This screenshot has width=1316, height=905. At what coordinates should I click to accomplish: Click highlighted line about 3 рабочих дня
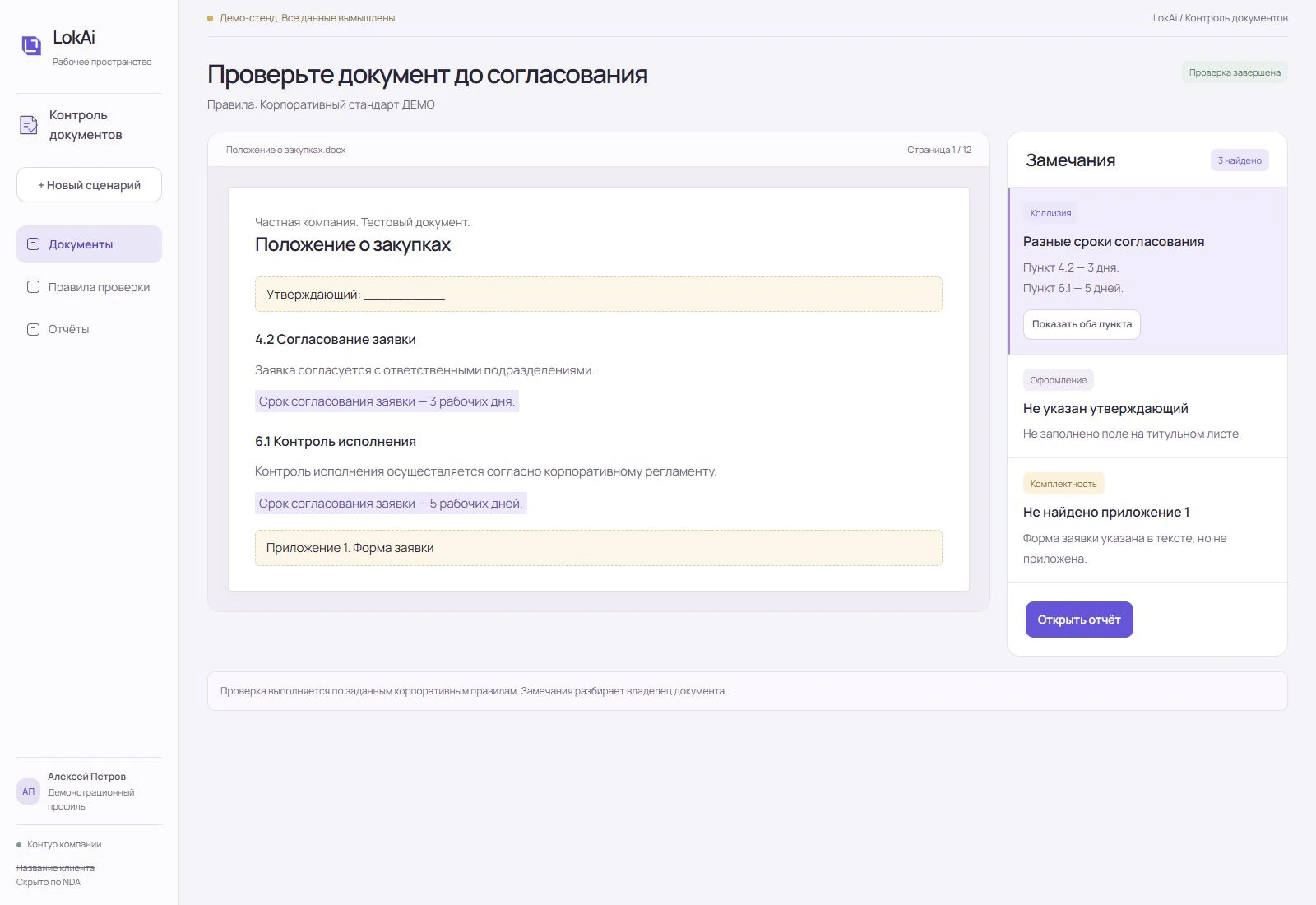tap(387, 401)
